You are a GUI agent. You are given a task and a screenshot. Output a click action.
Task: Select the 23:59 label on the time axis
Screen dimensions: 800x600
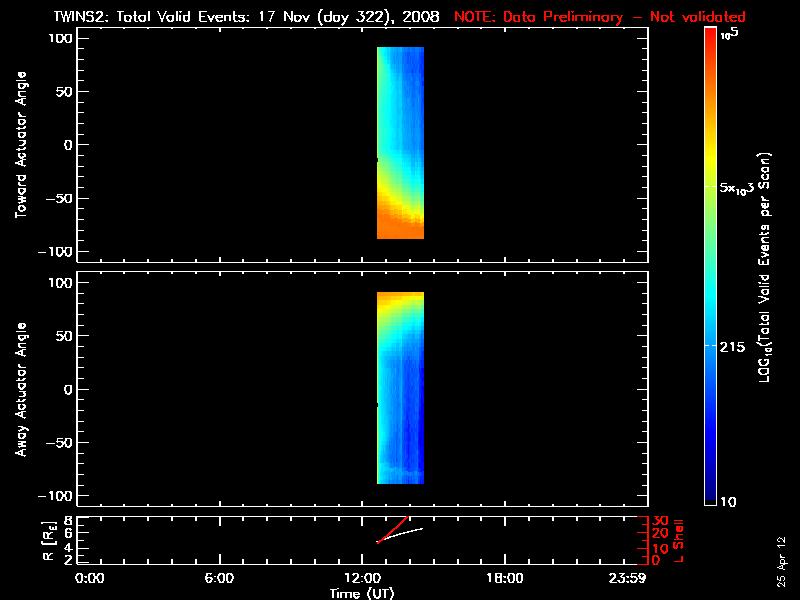tap(629, 578)
